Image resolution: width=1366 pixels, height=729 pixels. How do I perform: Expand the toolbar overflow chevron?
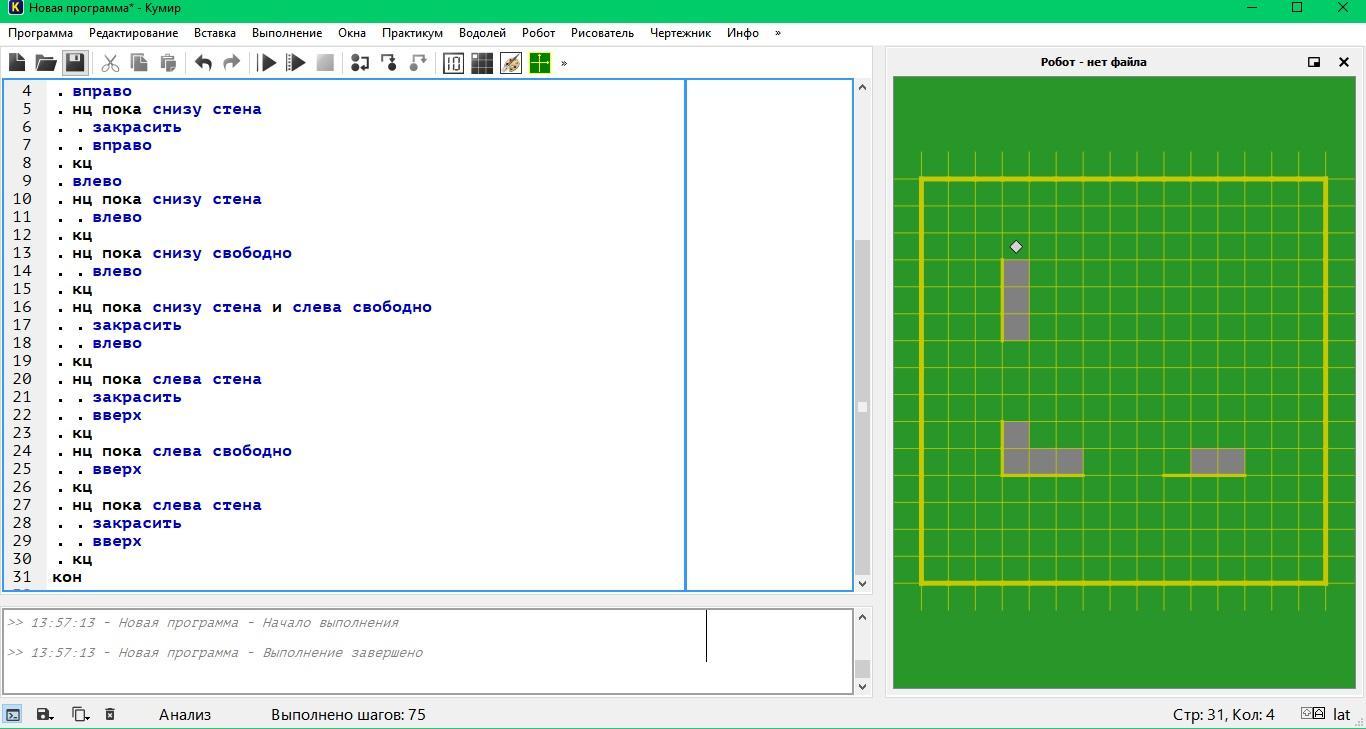click(564, 63)
